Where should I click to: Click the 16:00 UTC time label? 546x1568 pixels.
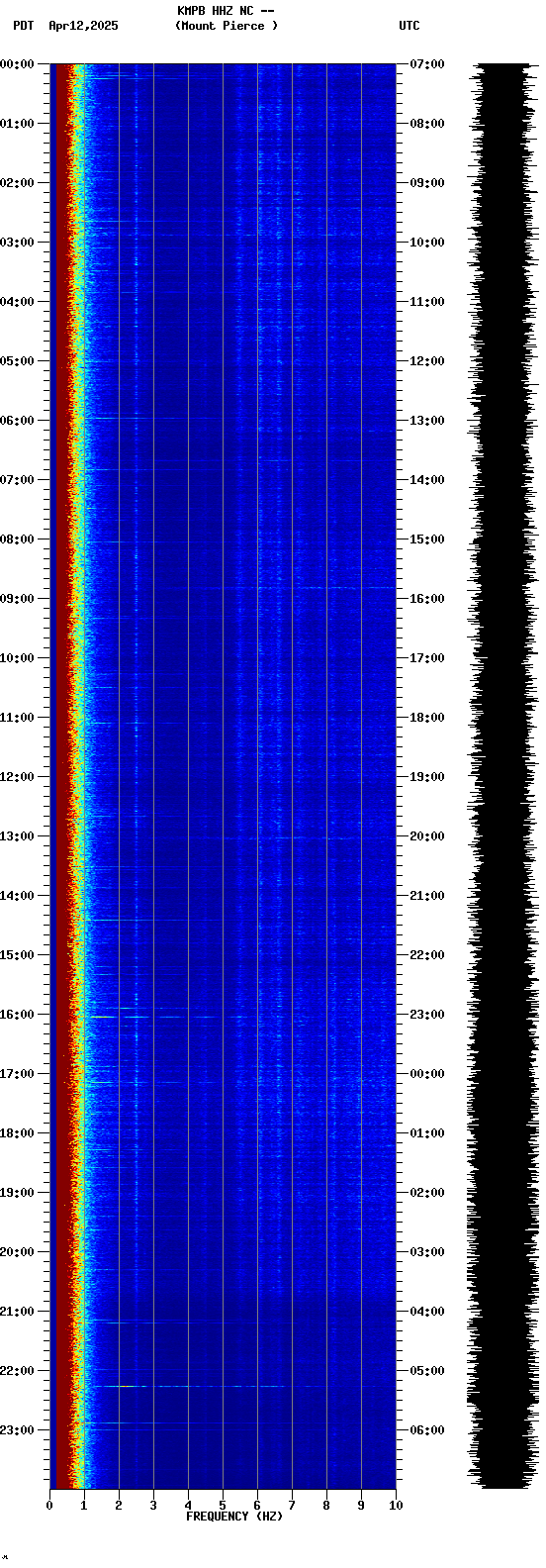click(x=426, y=599)
